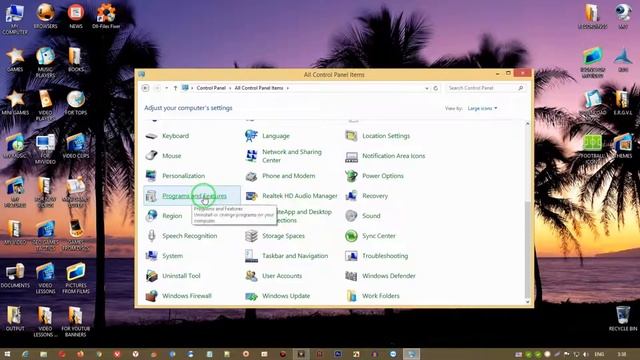Click Internet Explorer in the taskbar

click(25, 354)
